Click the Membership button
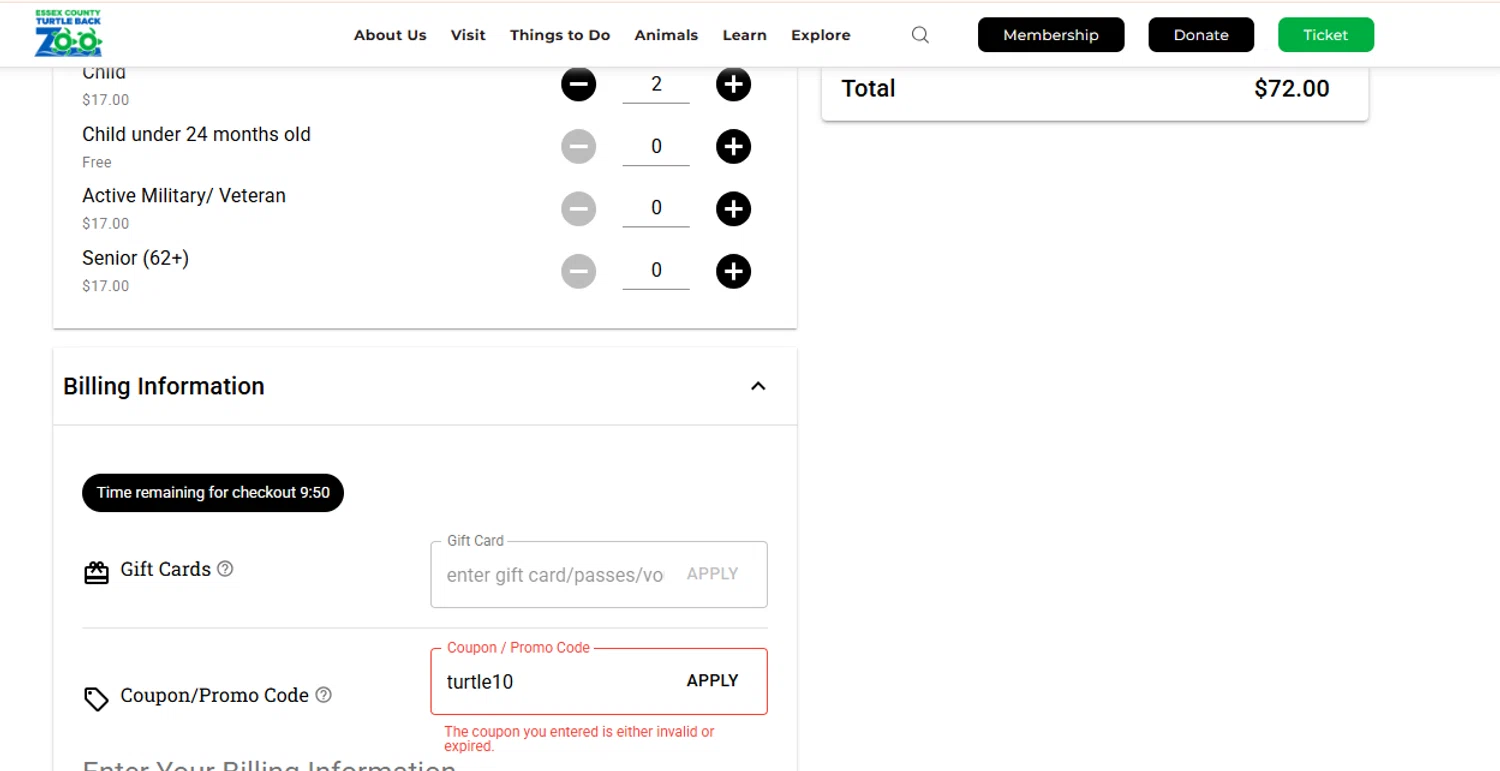 [x=1051, y=35]
